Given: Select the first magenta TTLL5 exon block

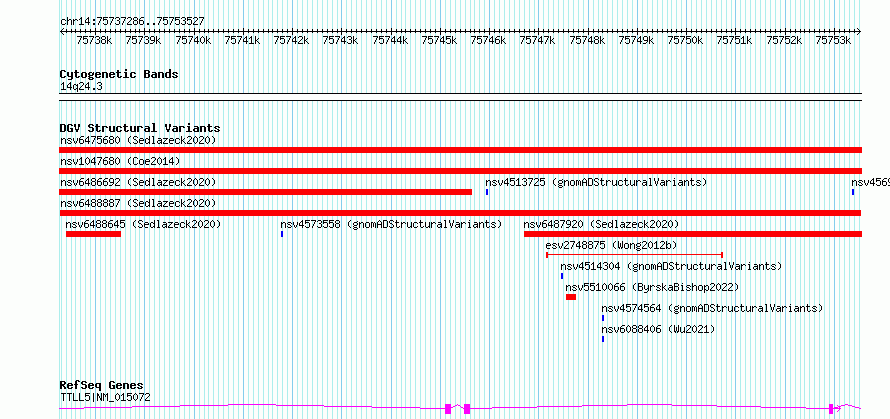Looking at the screenshot, I should tap(448, 408).
